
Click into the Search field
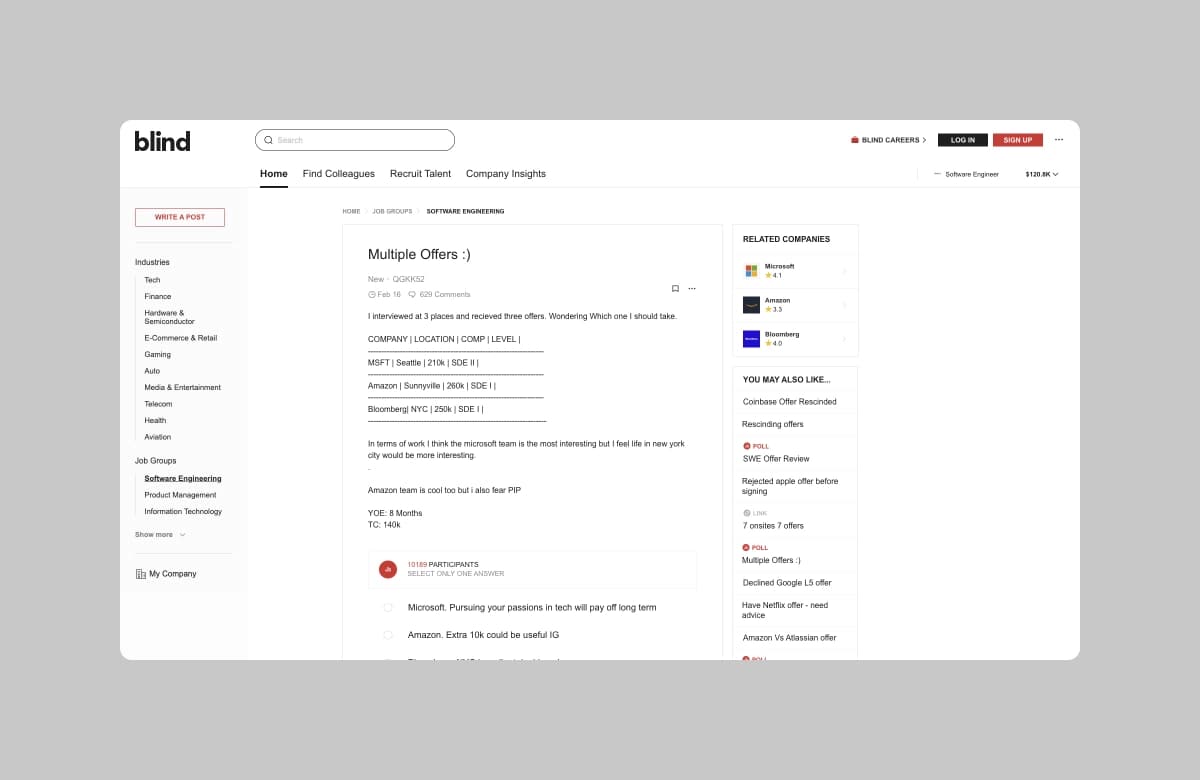click(x=355, y=140)
